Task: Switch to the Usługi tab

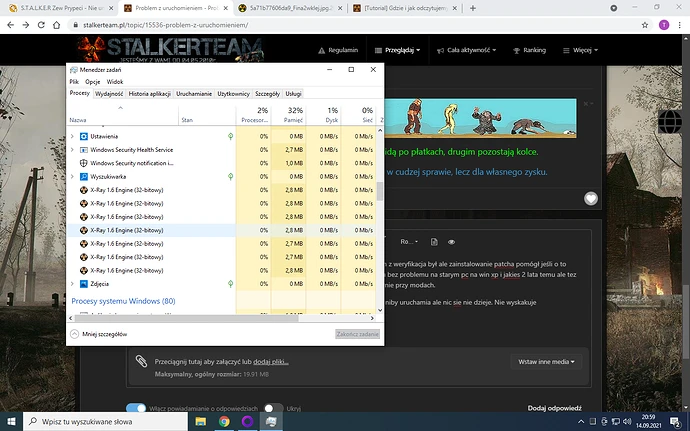Action: pos(294,94)
